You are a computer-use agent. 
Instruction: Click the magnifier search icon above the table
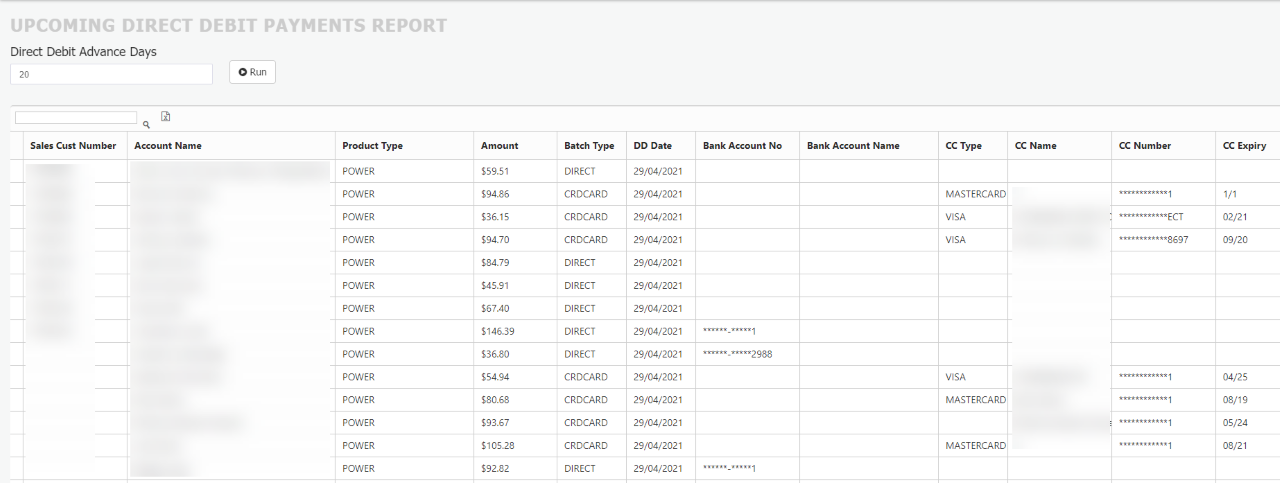pos(146,125)
